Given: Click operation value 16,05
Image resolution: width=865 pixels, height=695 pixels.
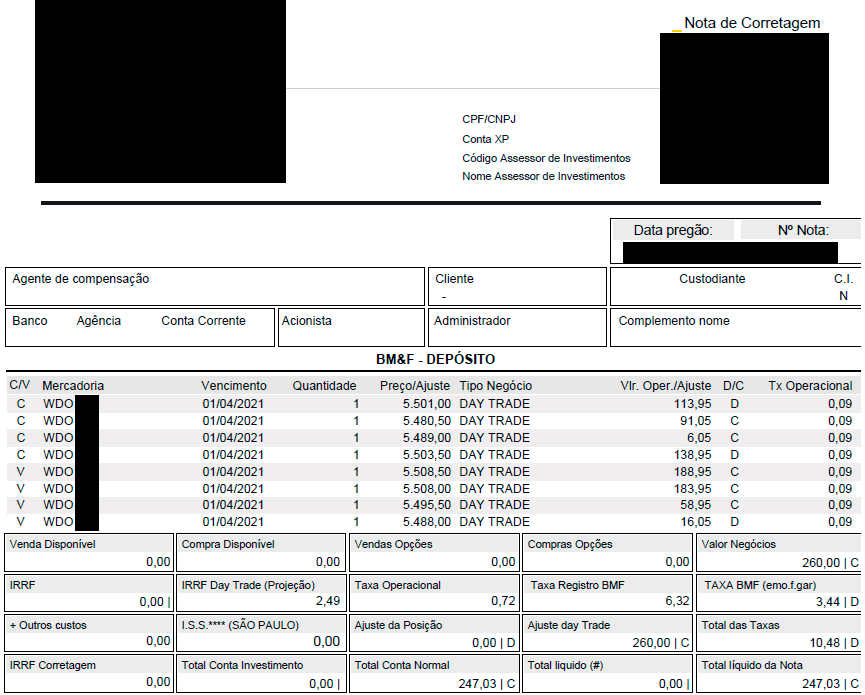Looking at the screenshot, I should pos(695,522).
